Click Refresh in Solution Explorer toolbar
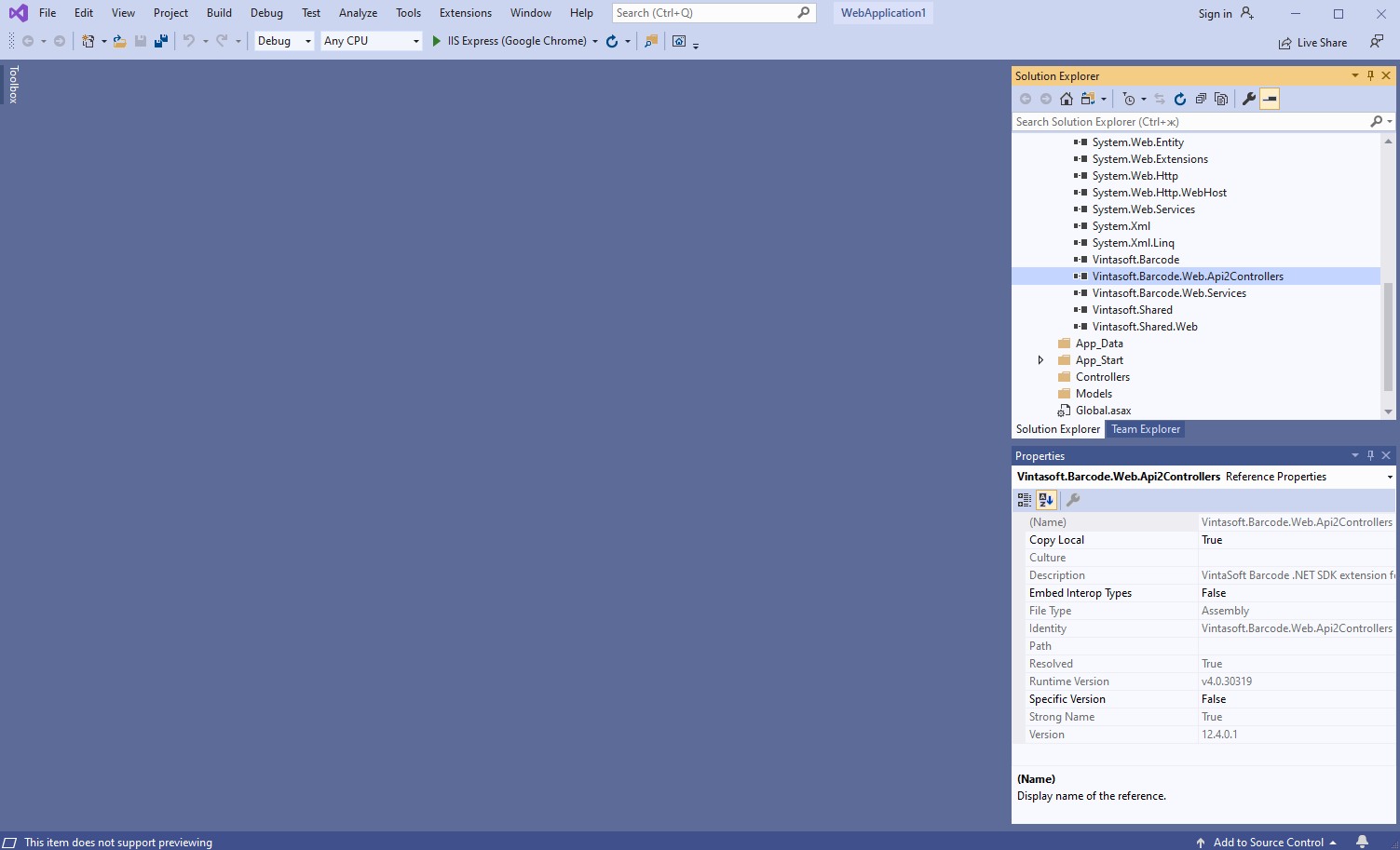Screen dimensions: 1400x850 coord(1180,99)
